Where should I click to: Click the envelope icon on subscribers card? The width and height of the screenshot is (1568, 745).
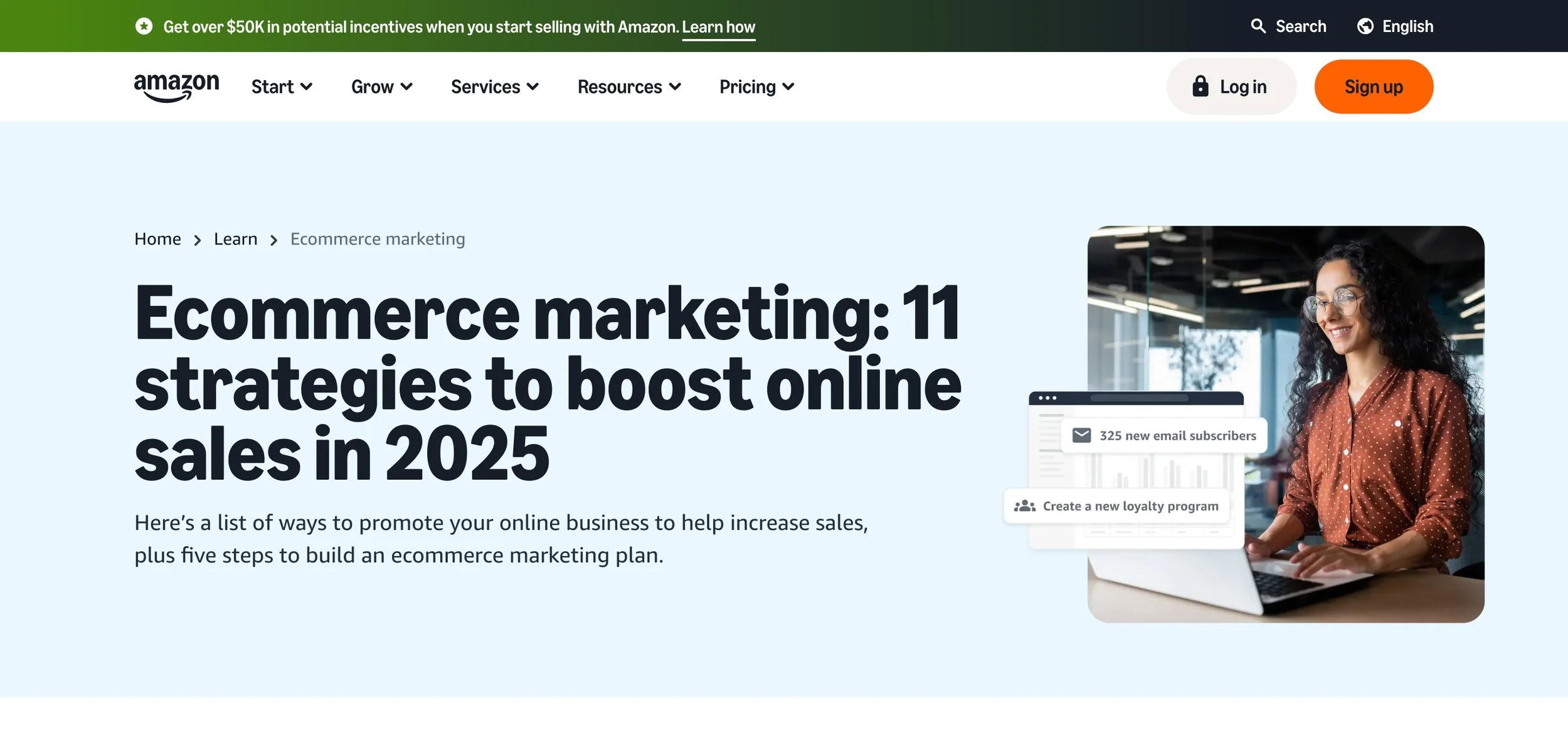(x=1081, y=435)
